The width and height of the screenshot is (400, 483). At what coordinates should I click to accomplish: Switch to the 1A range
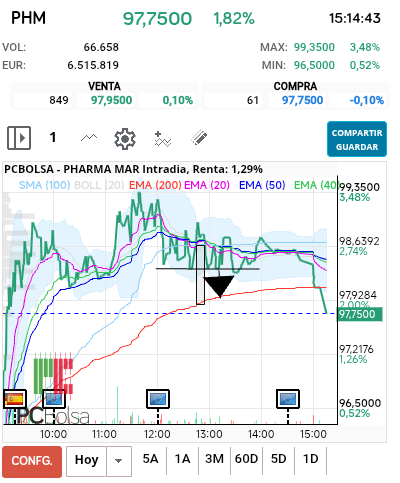pos(182,459)
